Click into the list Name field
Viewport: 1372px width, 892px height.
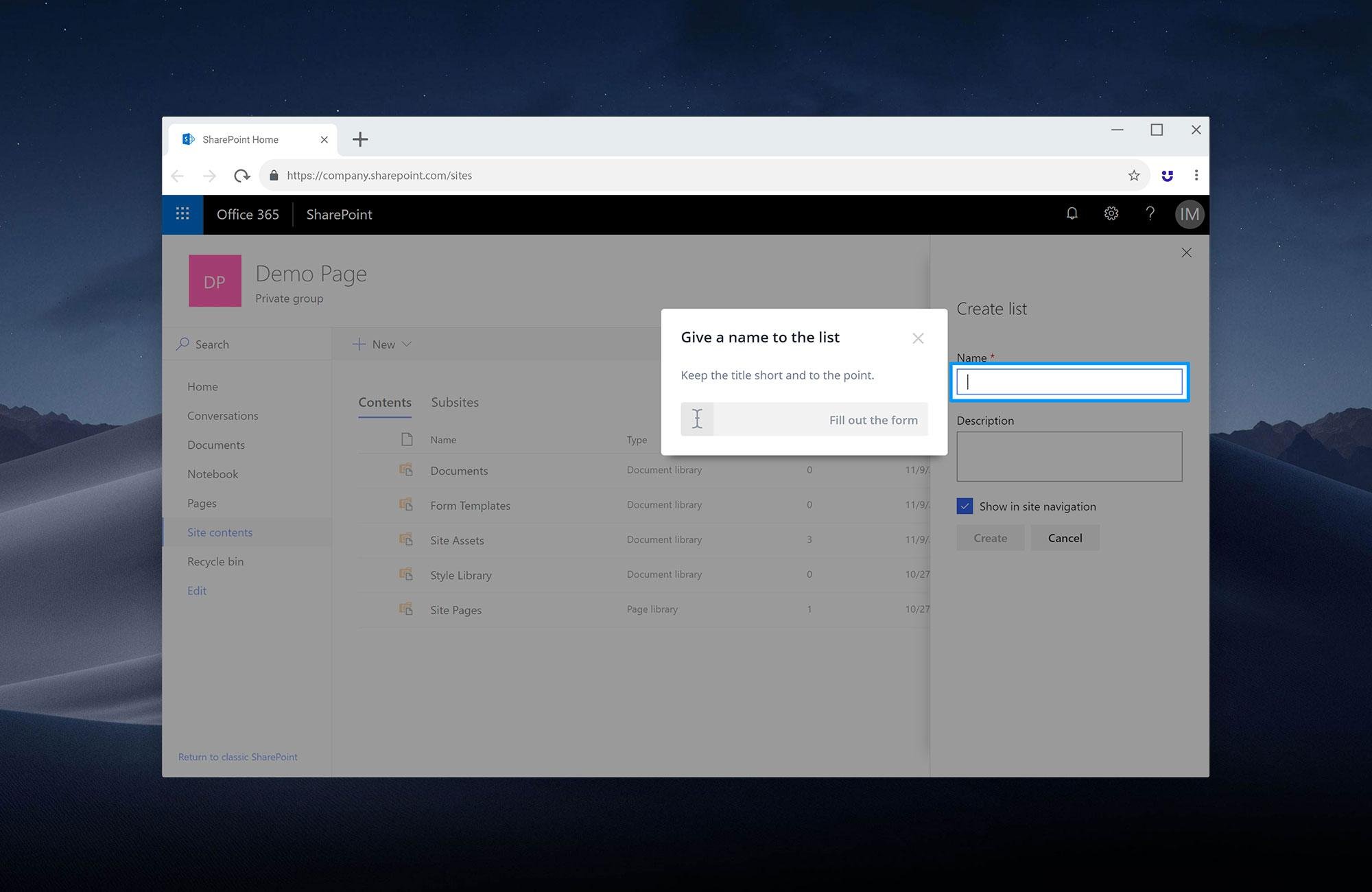1069,382
